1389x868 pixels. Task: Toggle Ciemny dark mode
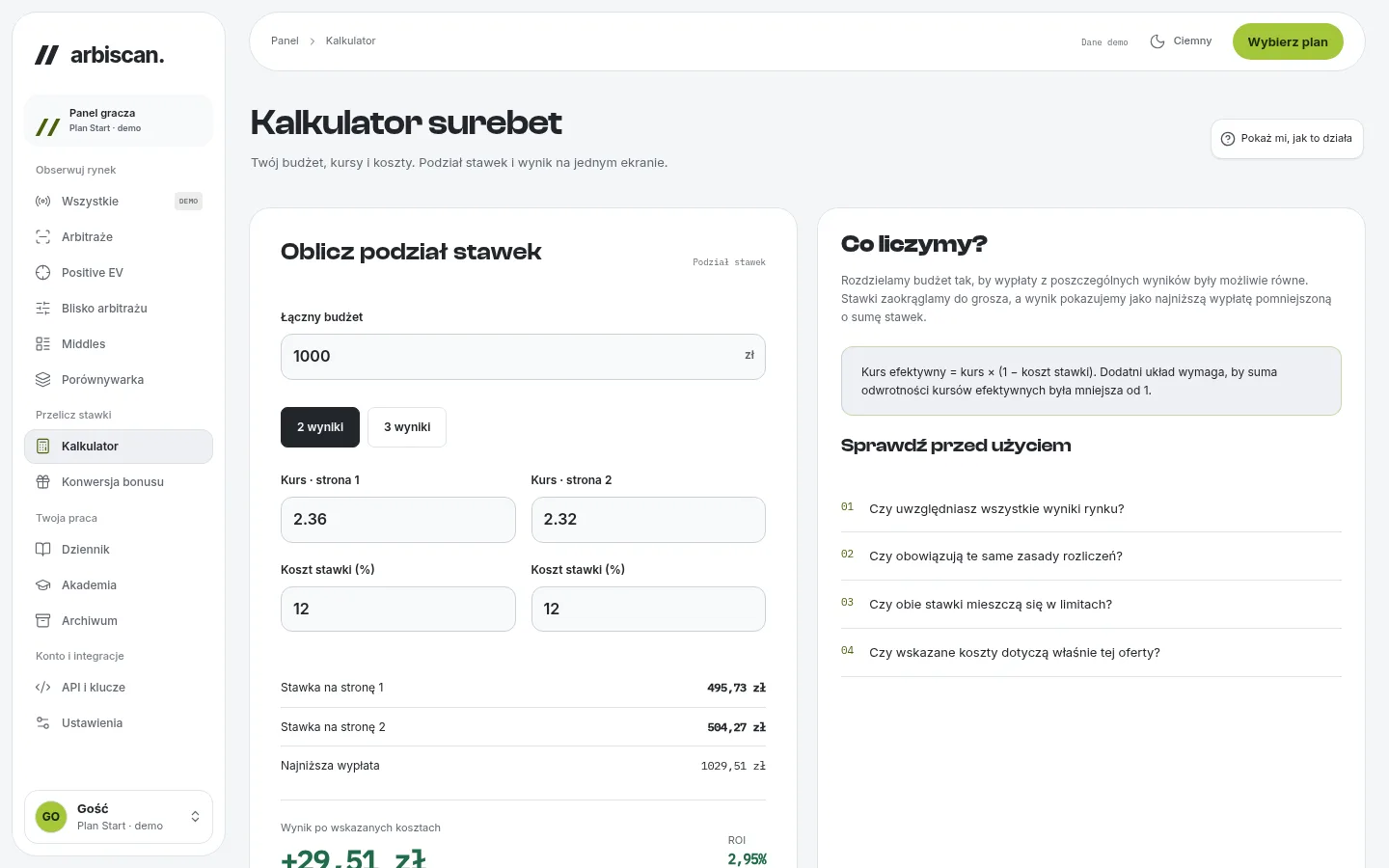tap(1181, 41)
